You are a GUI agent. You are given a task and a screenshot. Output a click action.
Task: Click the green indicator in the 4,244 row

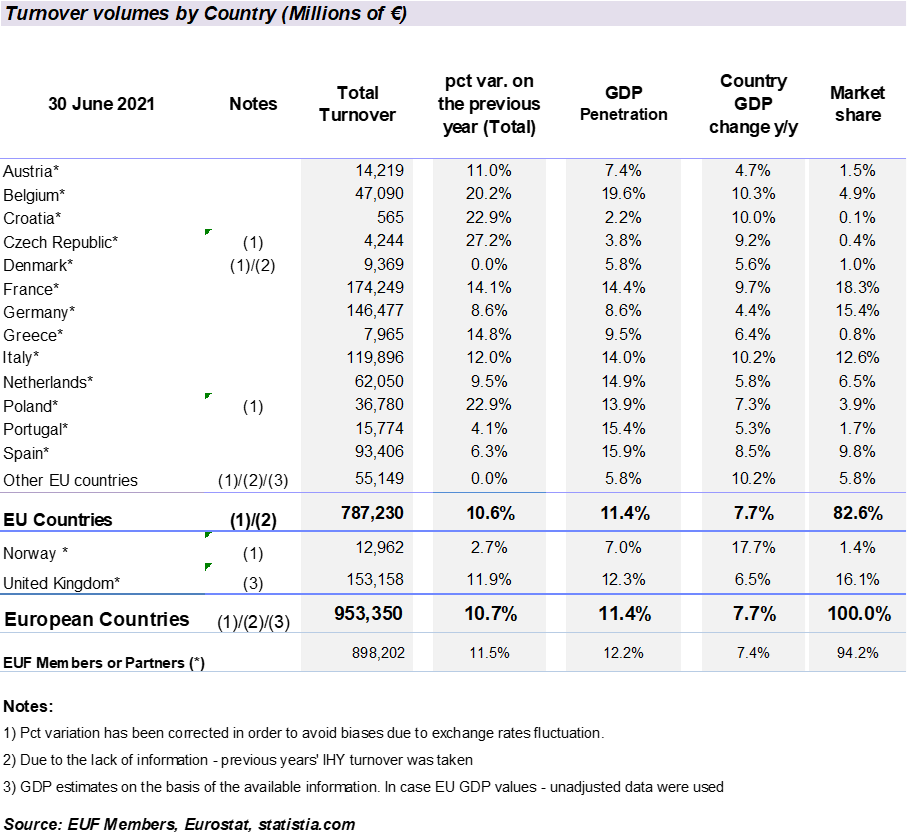click(208, 232)
